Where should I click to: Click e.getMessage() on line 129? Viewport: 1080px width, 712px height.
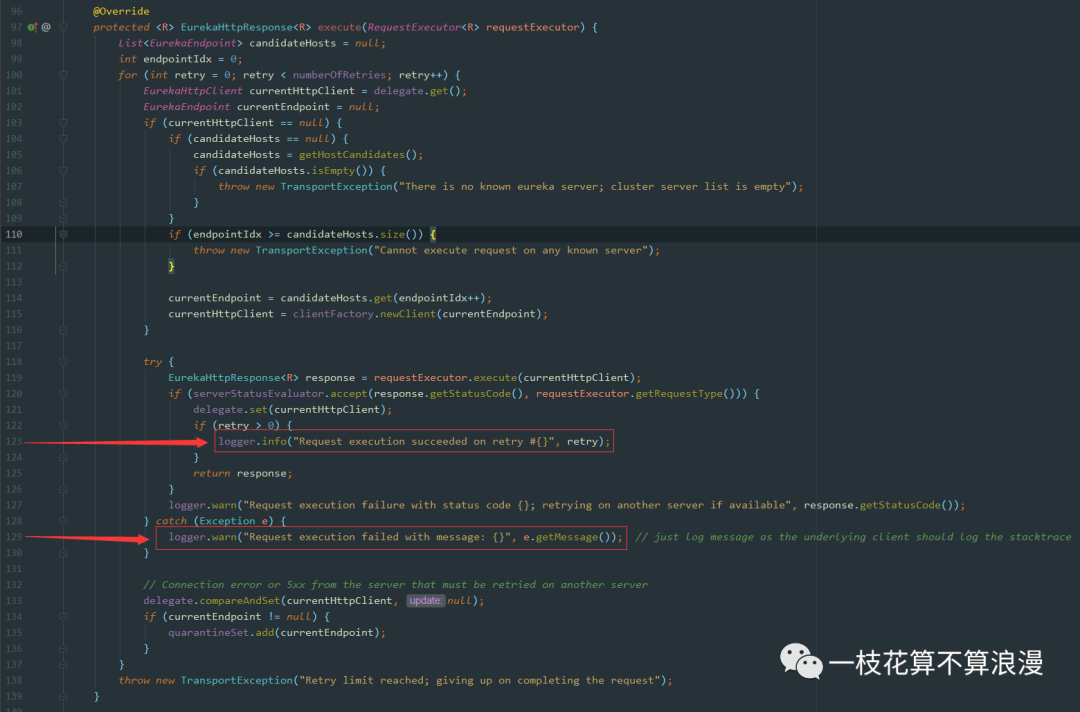point(570,537)
